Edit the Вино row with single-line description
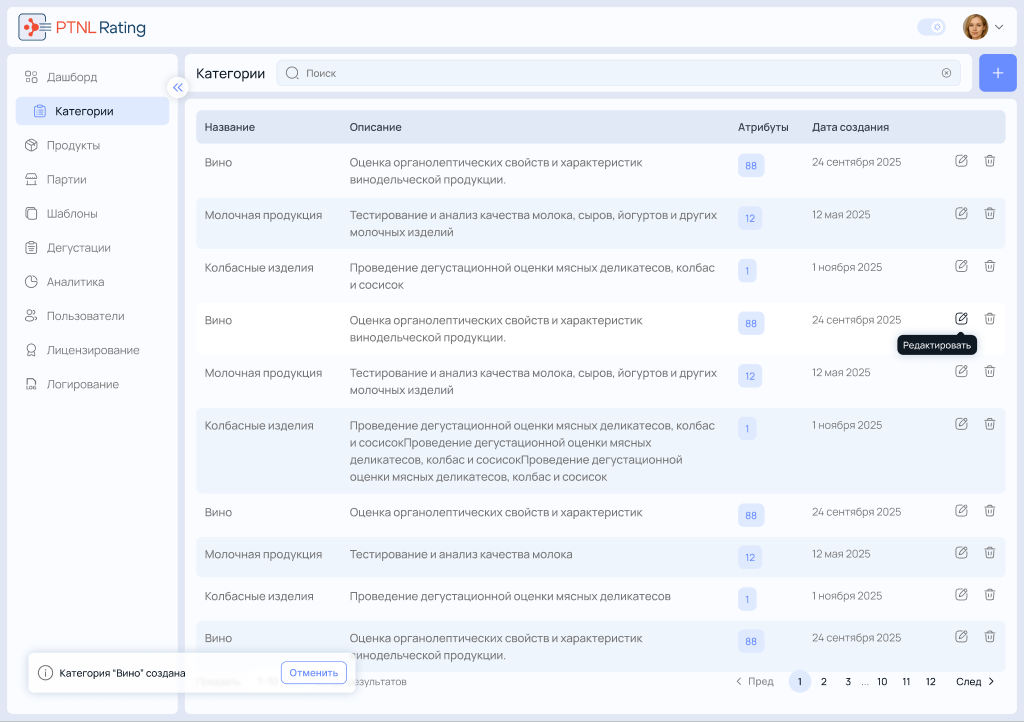This screenshot has width=1024, height=722. pyautogui.click(x=961, y=510)
